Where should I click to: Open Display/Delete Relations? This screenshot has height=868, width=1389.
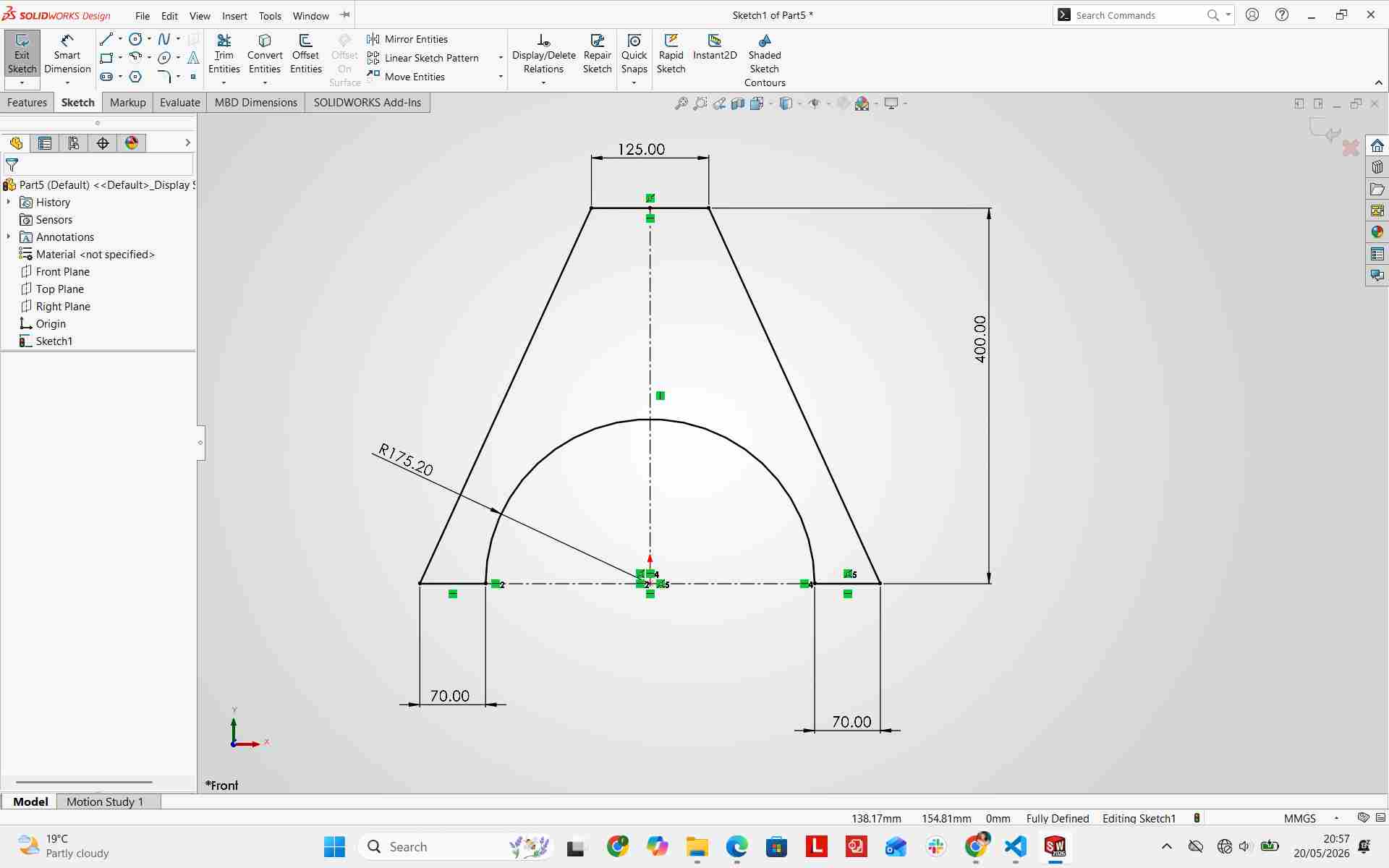(x=544, y=54)
